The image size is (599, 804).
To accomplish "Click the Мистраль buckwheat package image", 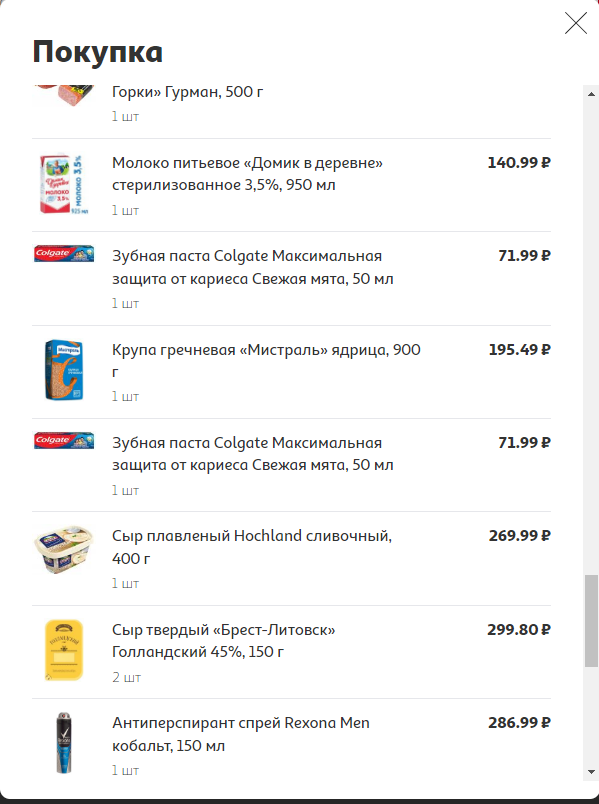I will coord(64,370).
